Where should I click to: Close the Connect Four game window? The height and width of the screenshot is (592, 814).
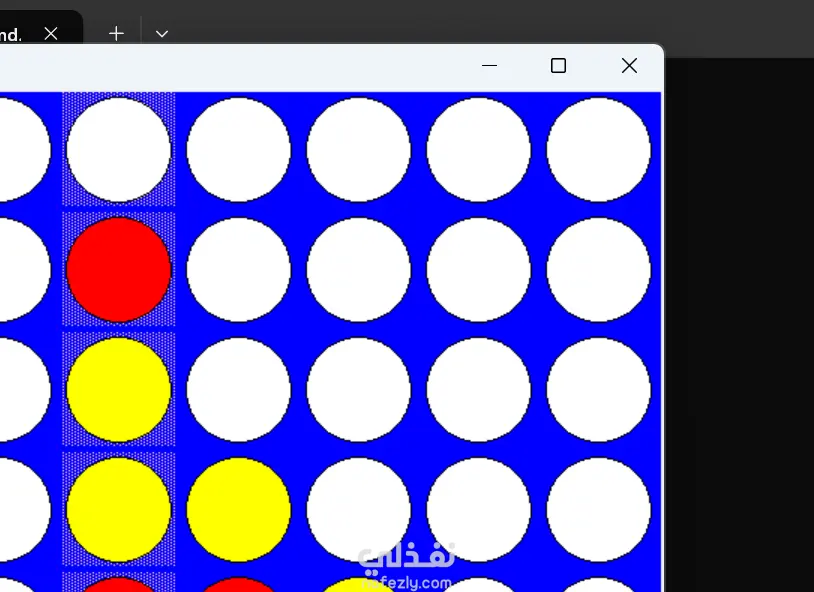(629, 66)
